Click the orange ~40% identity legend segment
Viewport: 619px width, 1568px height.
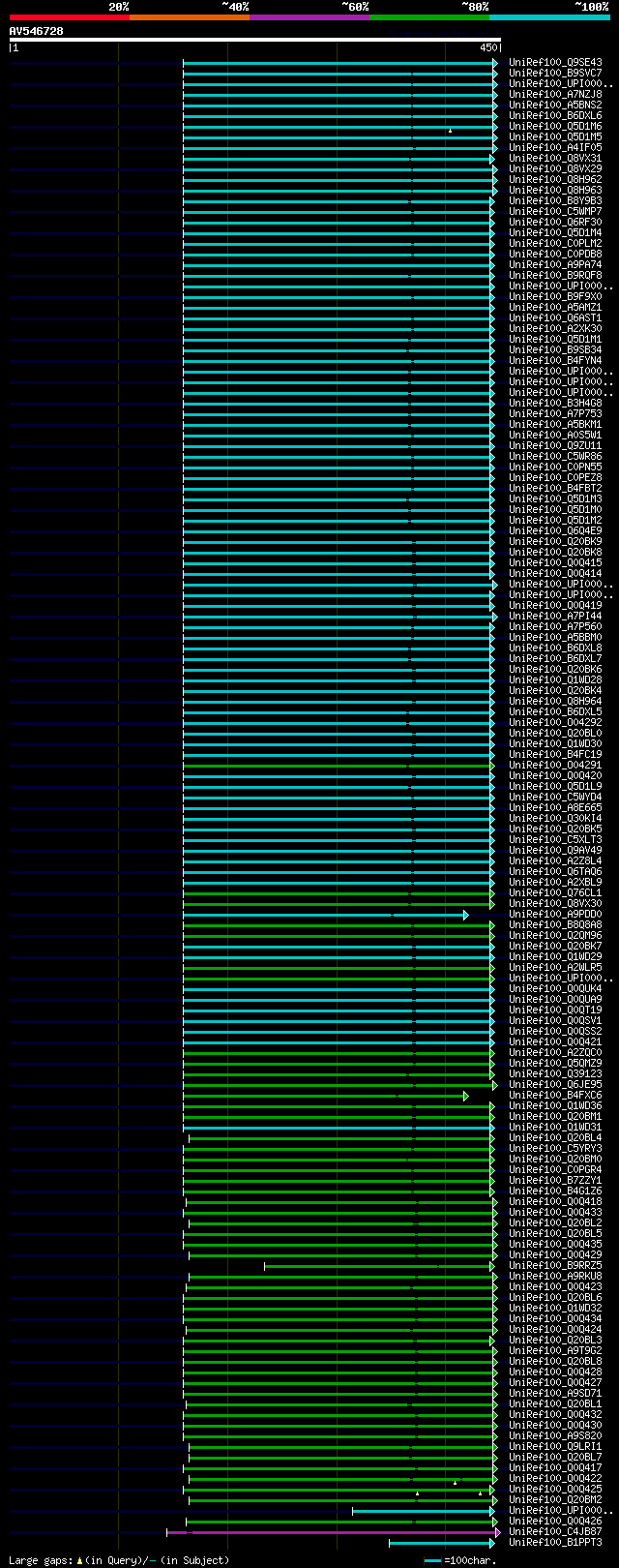tap(189, 16)
